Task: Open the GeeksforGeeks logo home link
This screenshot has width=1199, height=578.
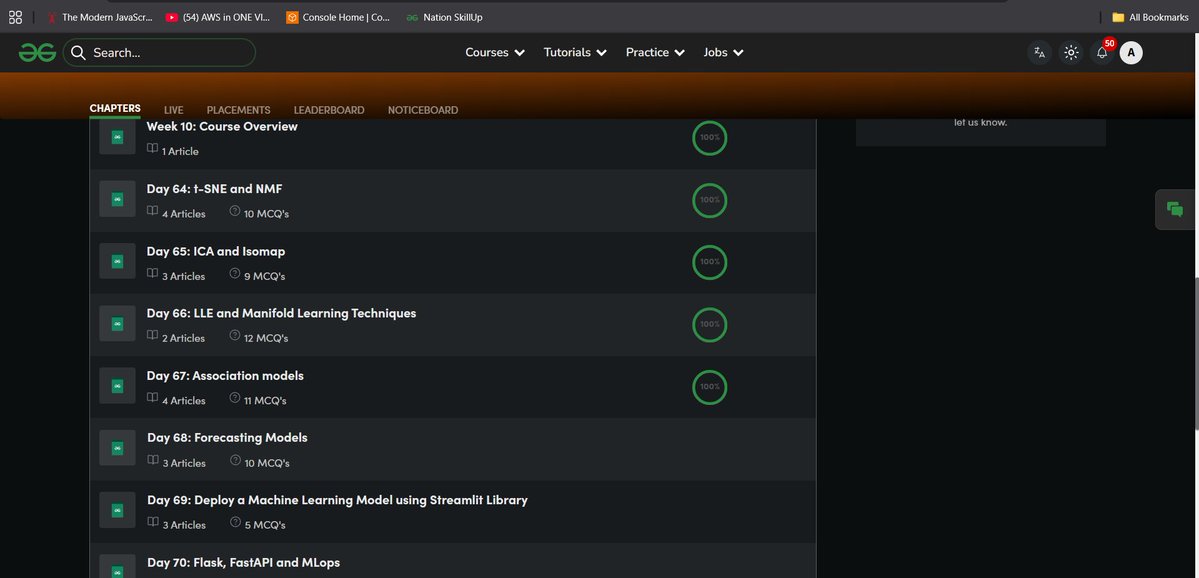Action: click(37, 53)
